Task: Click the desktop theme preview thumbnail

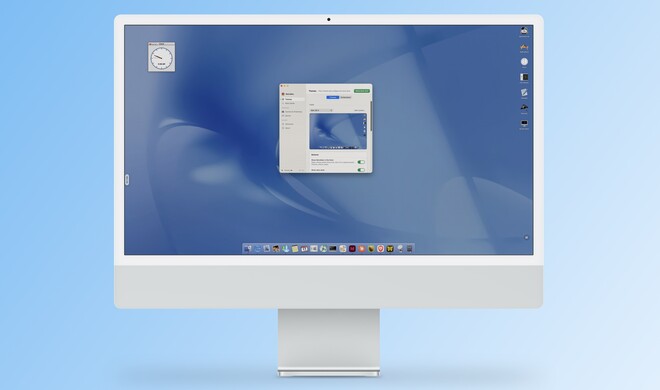Action: pyautogui.click(x=338, y=131)
